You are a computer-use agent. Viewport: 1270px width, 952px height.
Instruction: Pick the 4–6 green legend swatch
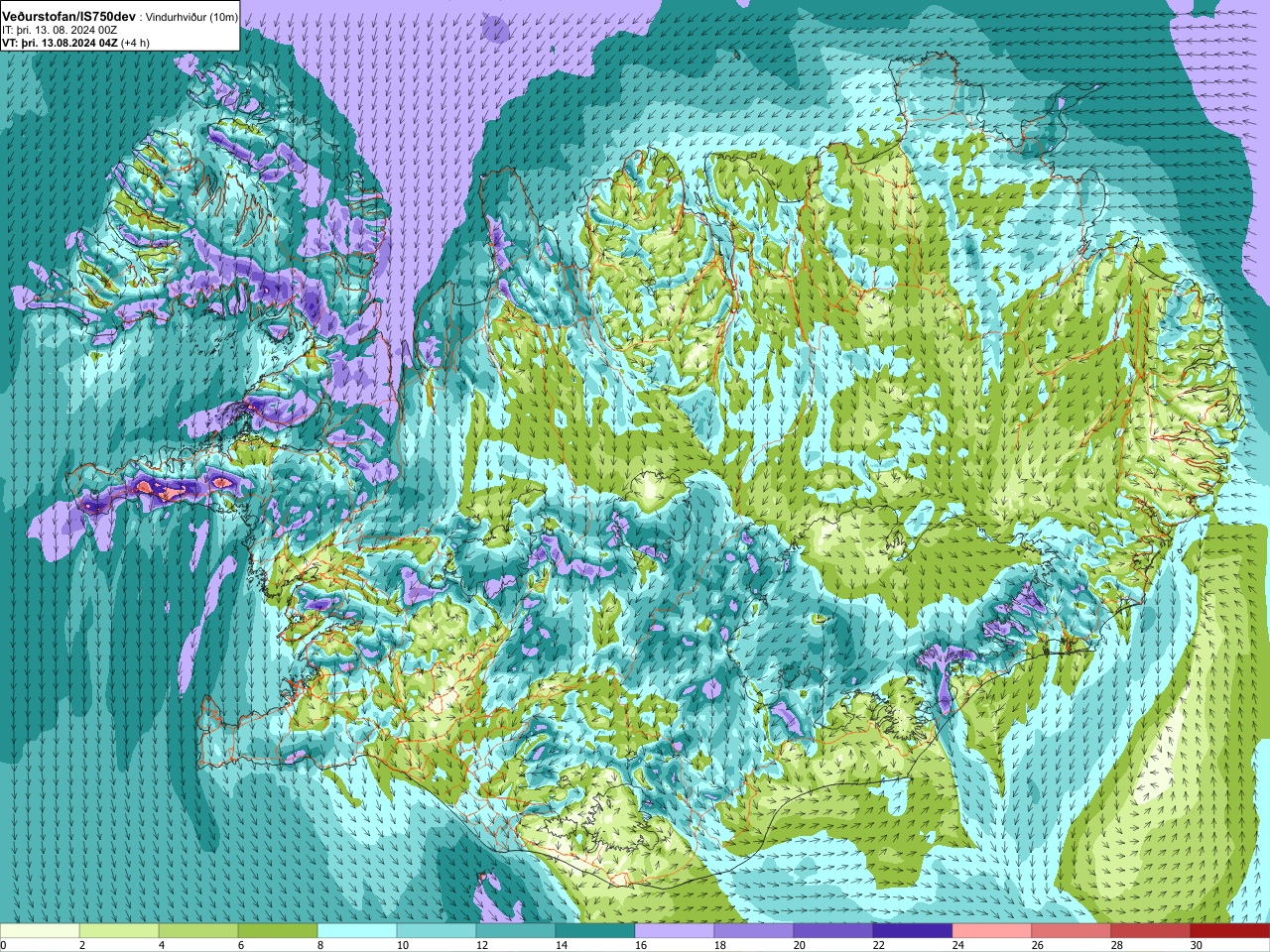pyautogui.click(x=198, y=931)
